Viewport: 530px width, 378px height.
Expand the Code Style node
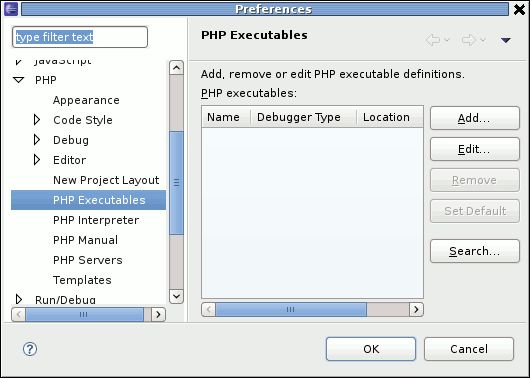pos(37,120)
